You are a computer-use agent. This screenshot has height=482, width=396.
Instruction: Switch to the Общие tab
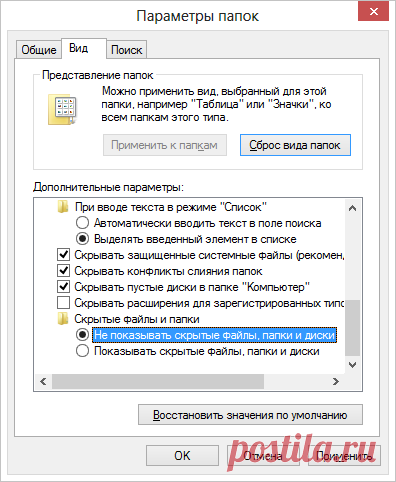coord(39,50)
